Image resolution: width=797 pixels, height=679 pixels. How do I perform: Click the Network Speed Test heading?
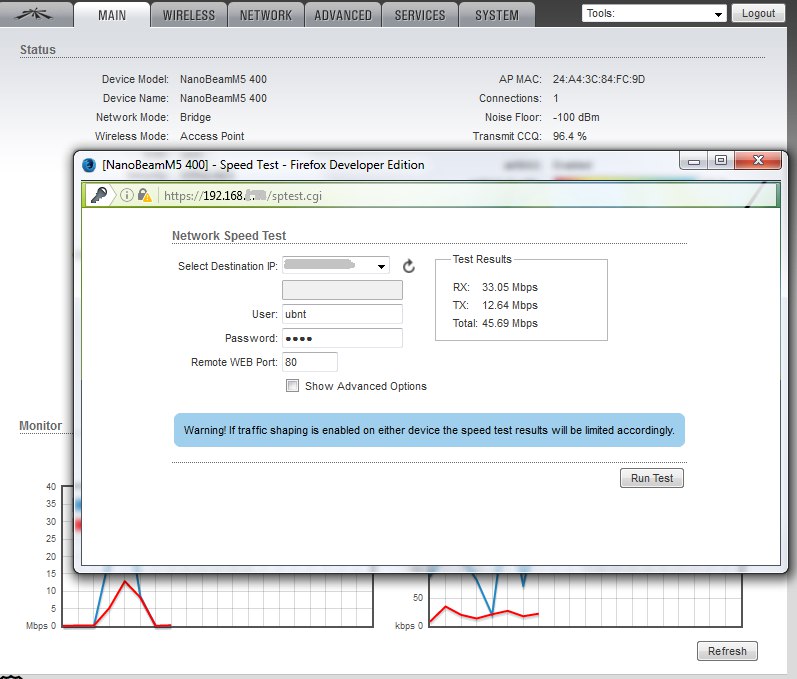point(229,236)
